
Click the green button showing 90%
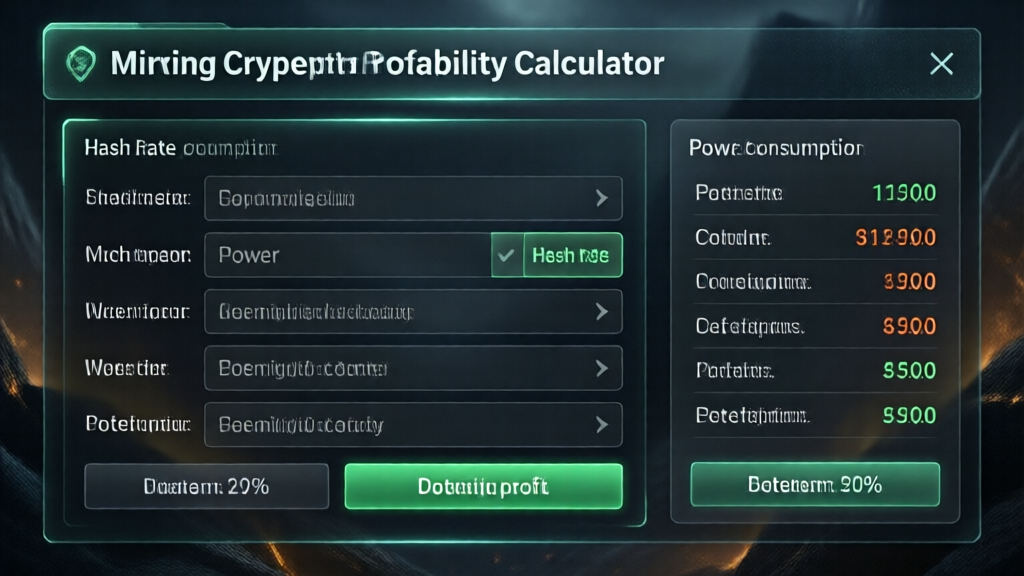pyautogui.click(x=815, y=485)
